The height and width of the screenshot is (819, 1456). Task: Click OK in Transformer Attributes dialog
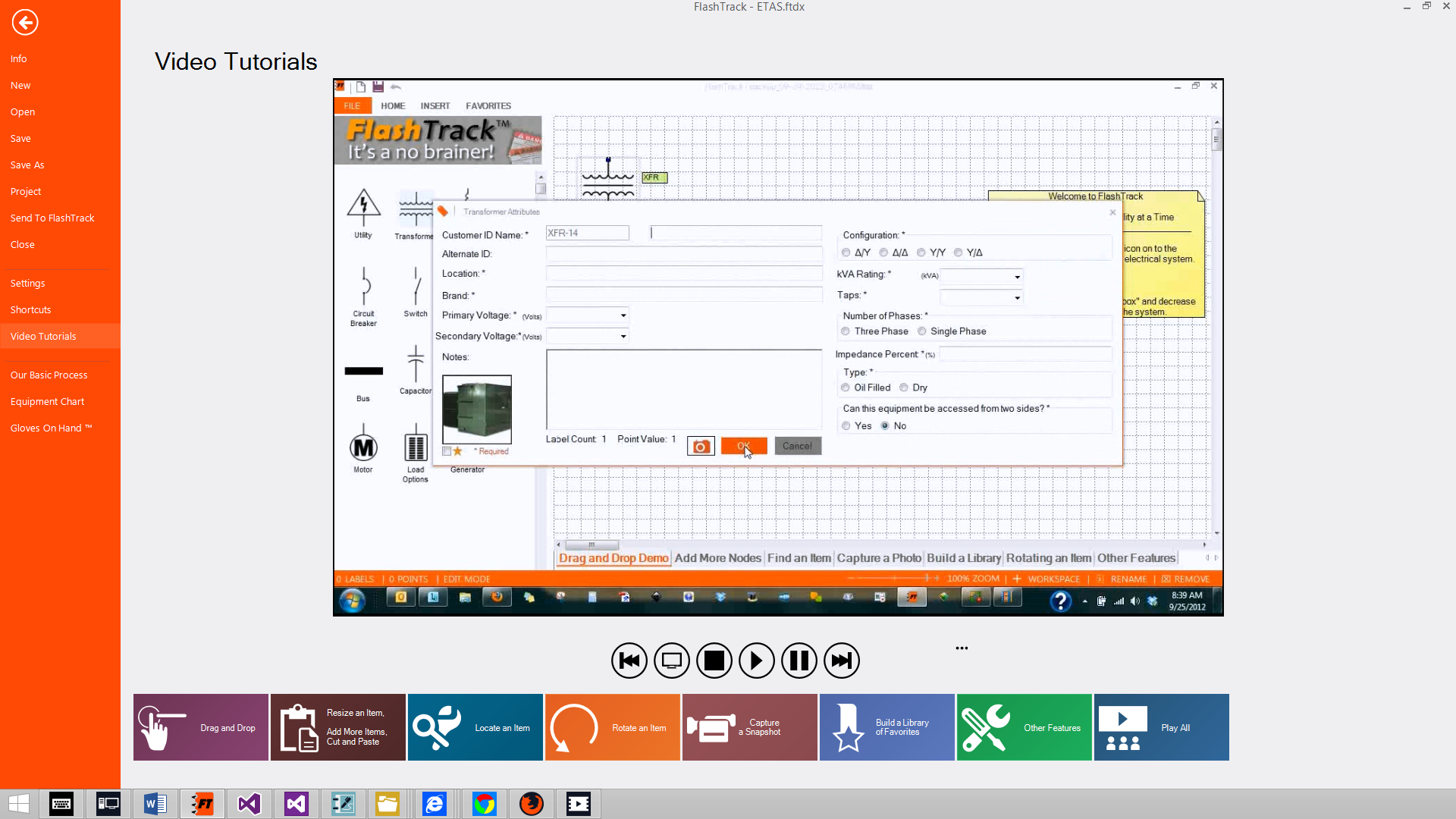[744, 446]
